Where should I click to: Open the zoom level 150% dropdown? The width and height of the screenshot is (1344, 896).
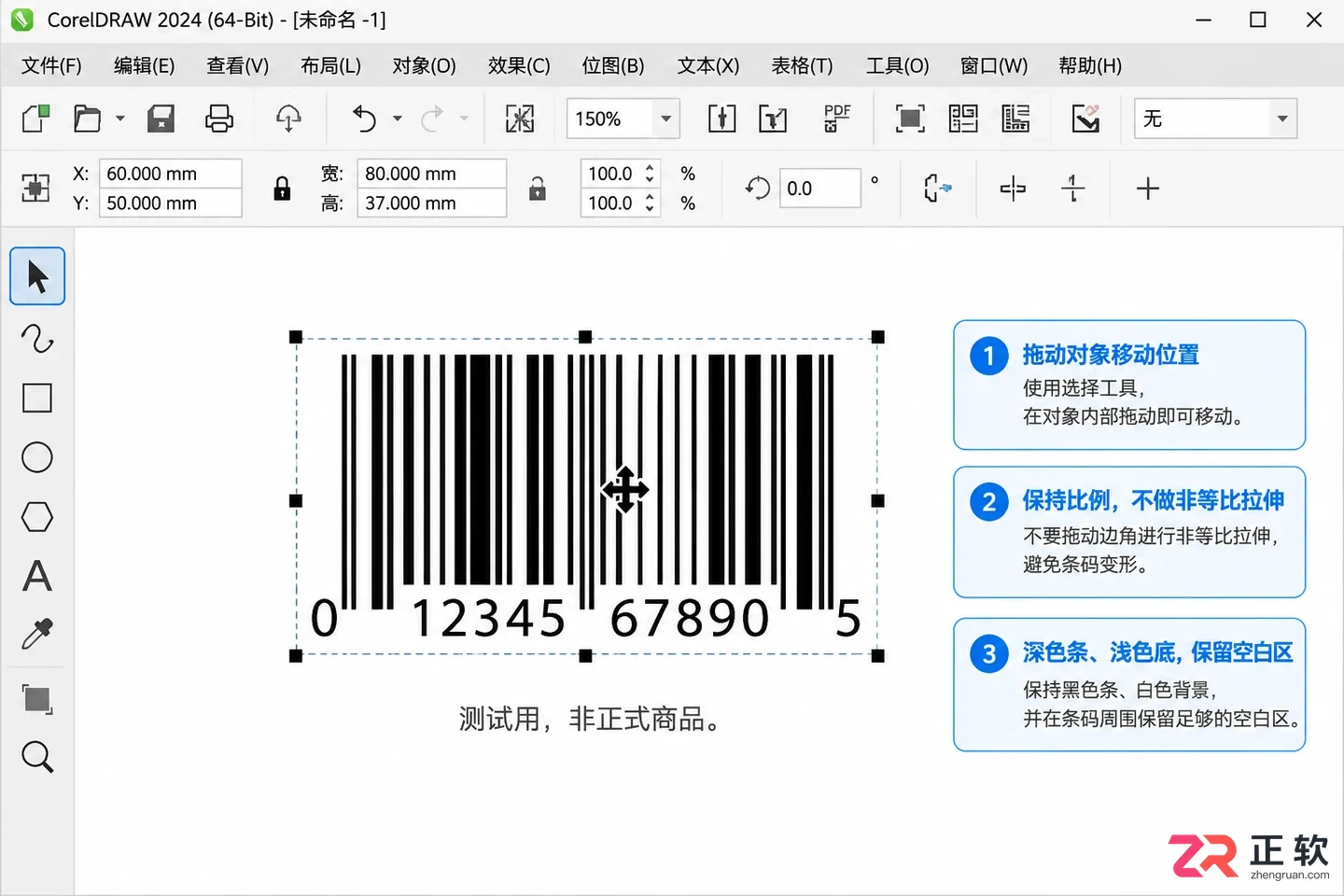(x=666, y=119)
